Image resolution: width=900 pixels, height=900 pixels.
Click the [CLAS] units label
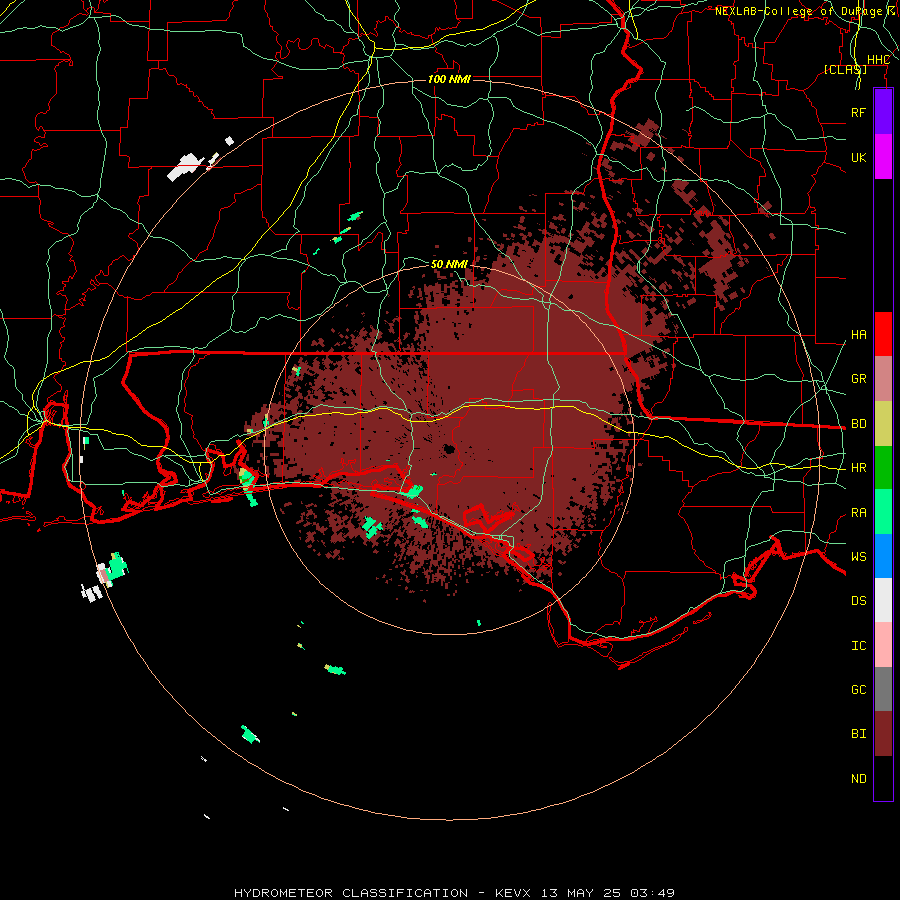pos(845,70)
